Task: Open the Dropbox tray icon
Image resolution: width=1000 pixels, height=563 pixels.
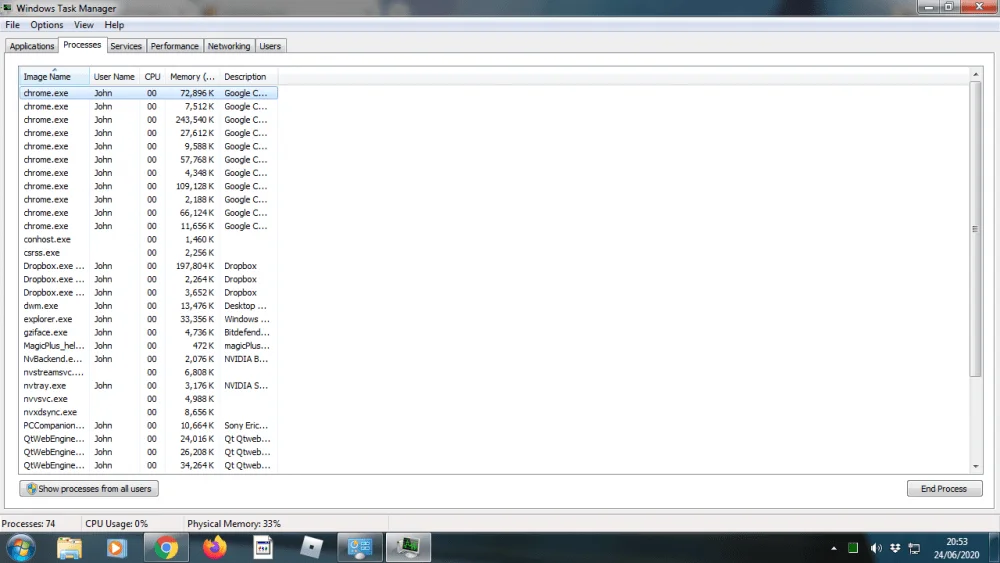Action: pyautogui.click(x=895, y=548)
